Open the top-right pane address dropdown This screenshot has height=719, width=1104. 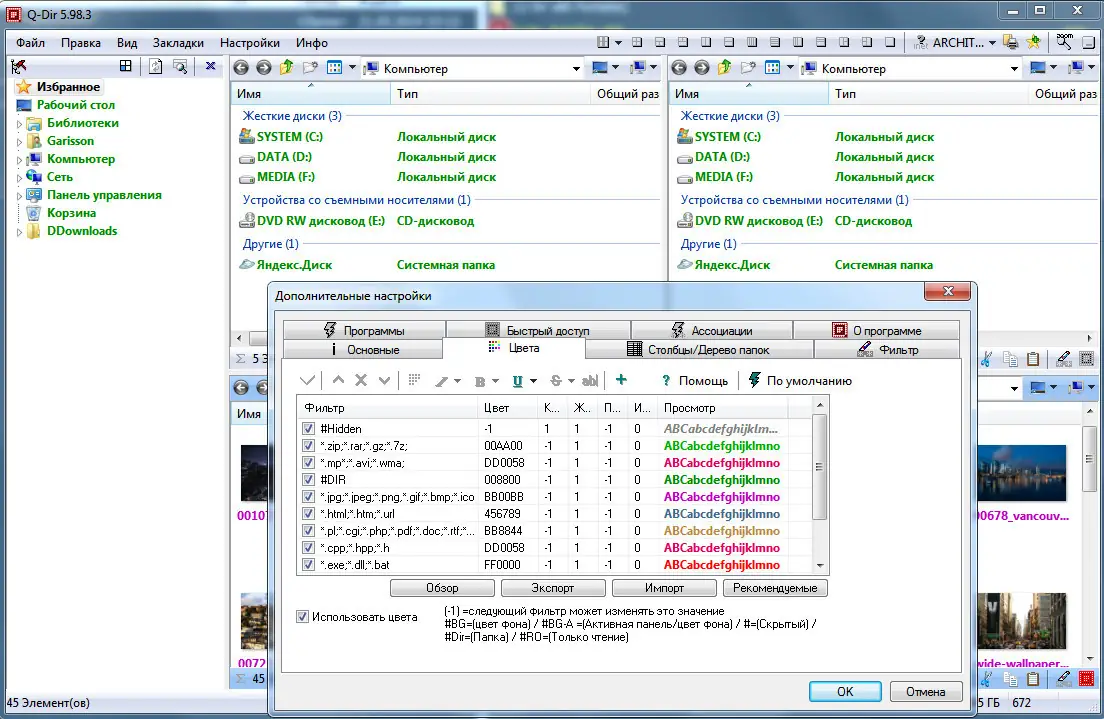(x=1014, y=68)
